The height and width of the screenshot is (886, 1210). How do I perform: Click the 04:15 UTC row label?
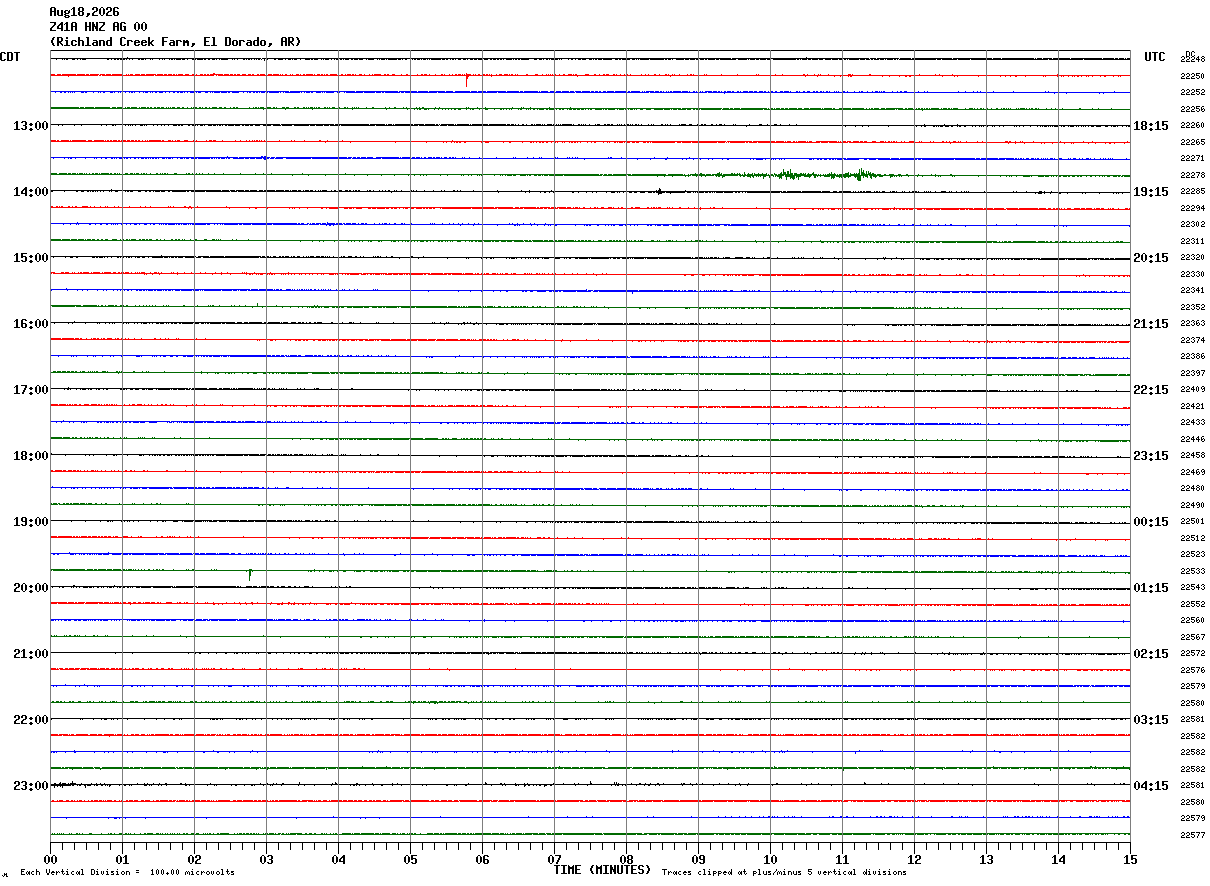point(1151,785)
